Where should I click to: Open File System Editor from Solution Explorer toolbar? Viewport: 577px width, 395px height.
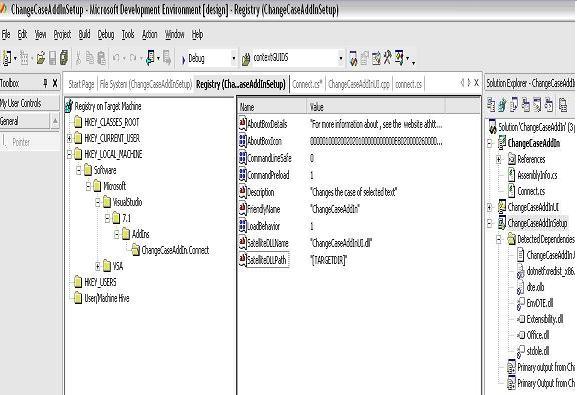(491, 105)
